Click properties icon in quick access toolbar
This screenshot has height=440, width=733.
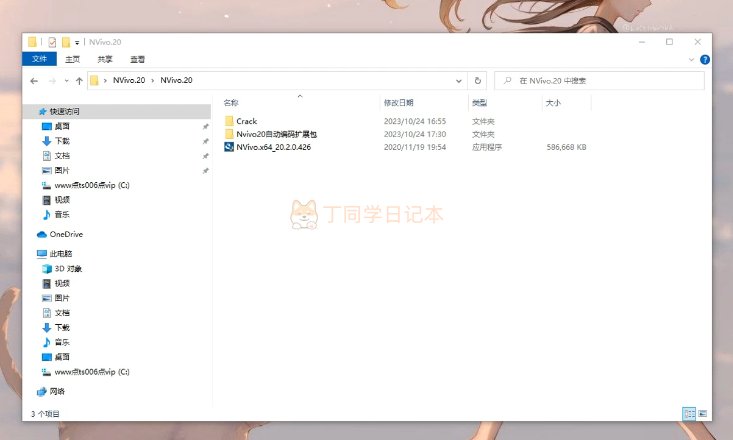click(x=52, y=42)
